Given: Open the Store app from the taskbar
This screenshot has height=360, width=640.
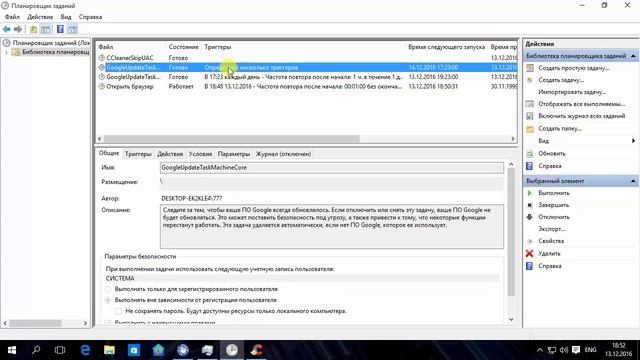Looking at the screenshot, I should coord(134,350).
